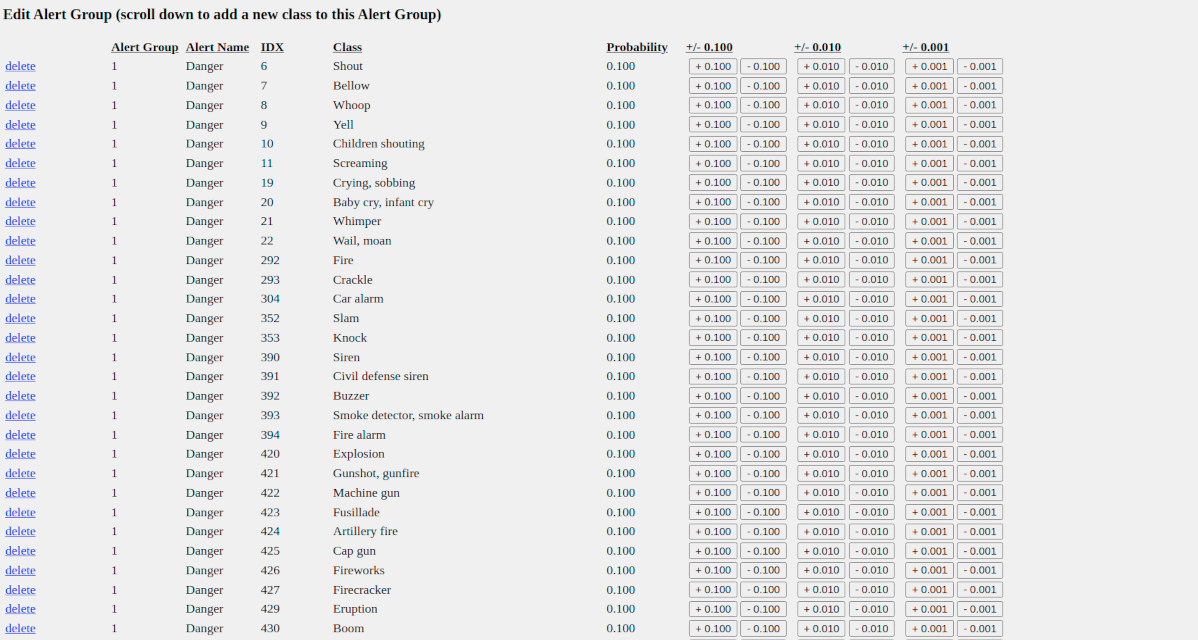Increase Fireworks probability by 0.100

pos(713,571)
